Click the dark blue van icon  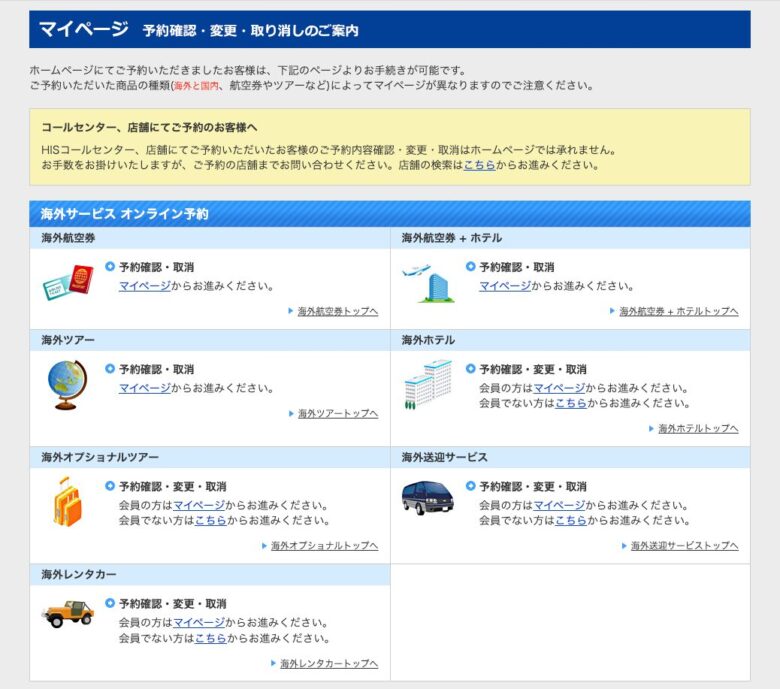pyautogui.click(x=427, y=496)
